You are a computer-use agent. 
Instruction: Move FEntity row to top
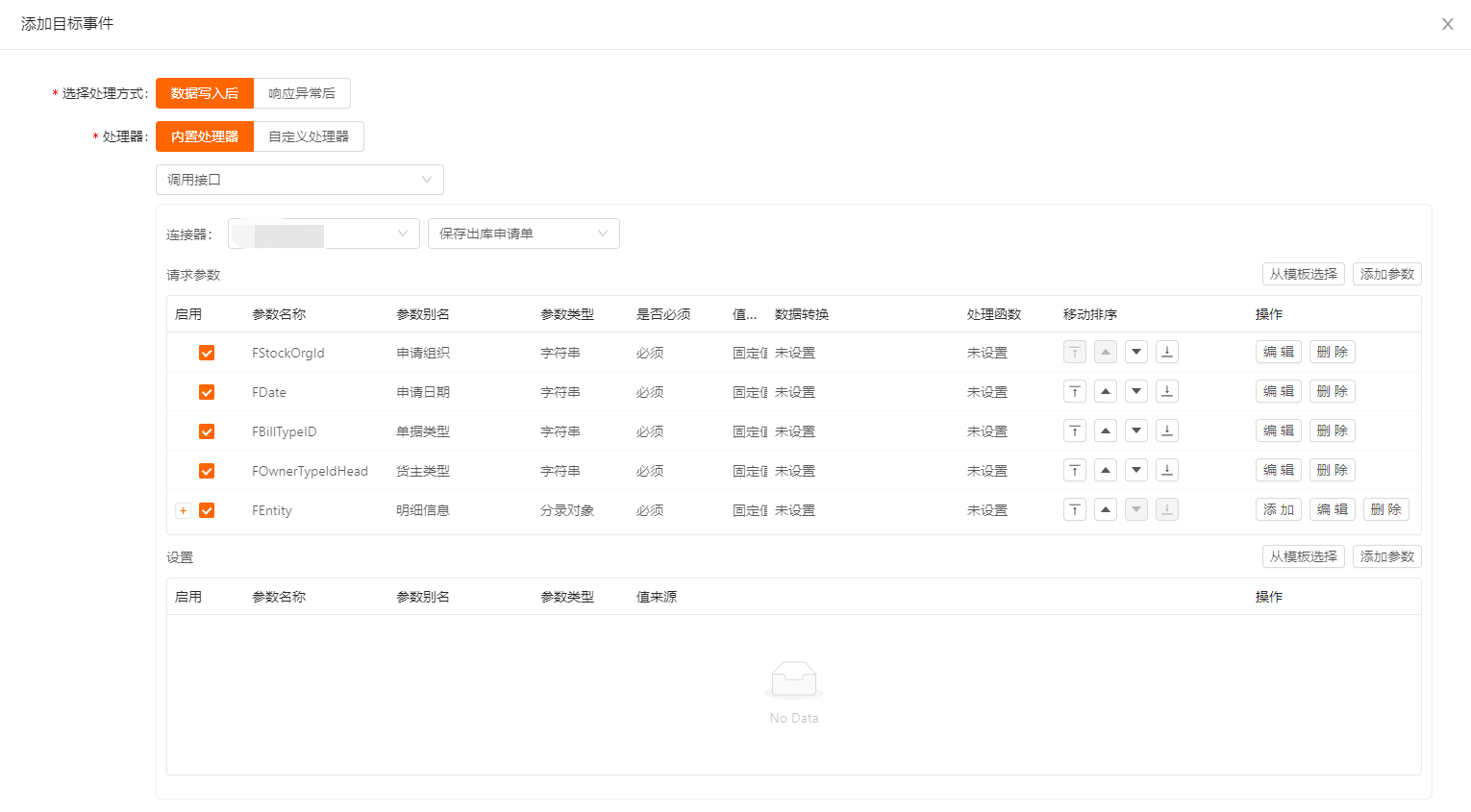click(1074, 510)
